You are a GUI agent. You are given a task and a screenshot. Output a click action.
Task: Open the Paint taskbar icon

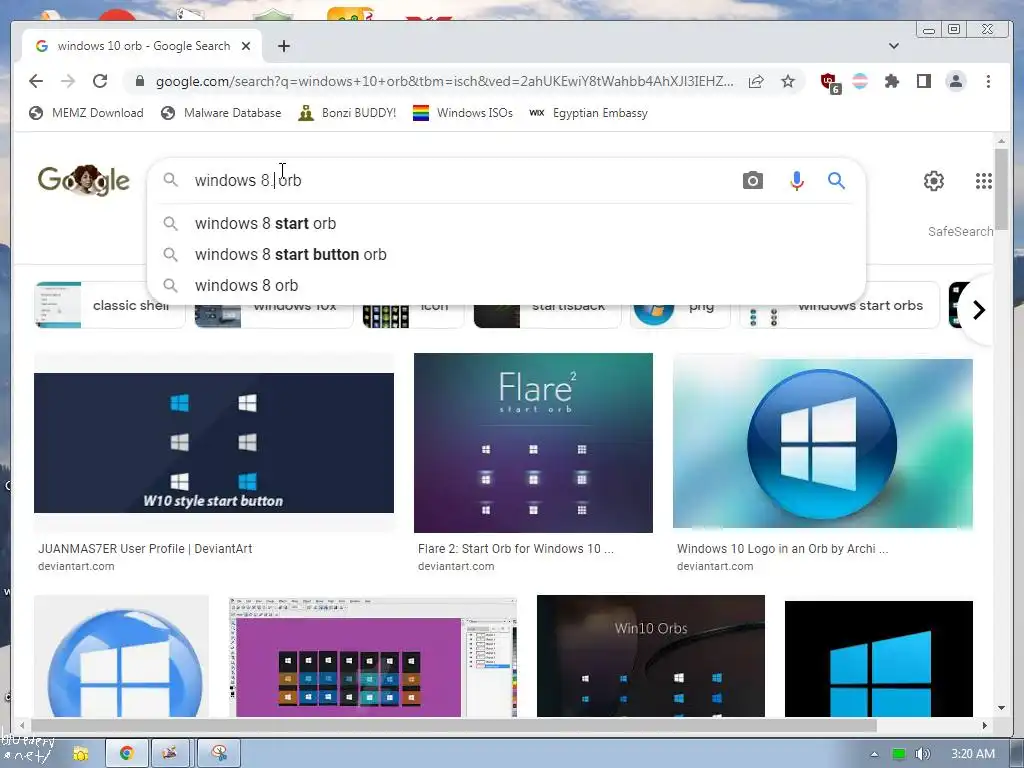pyautogui.click(x=170, y=754)
